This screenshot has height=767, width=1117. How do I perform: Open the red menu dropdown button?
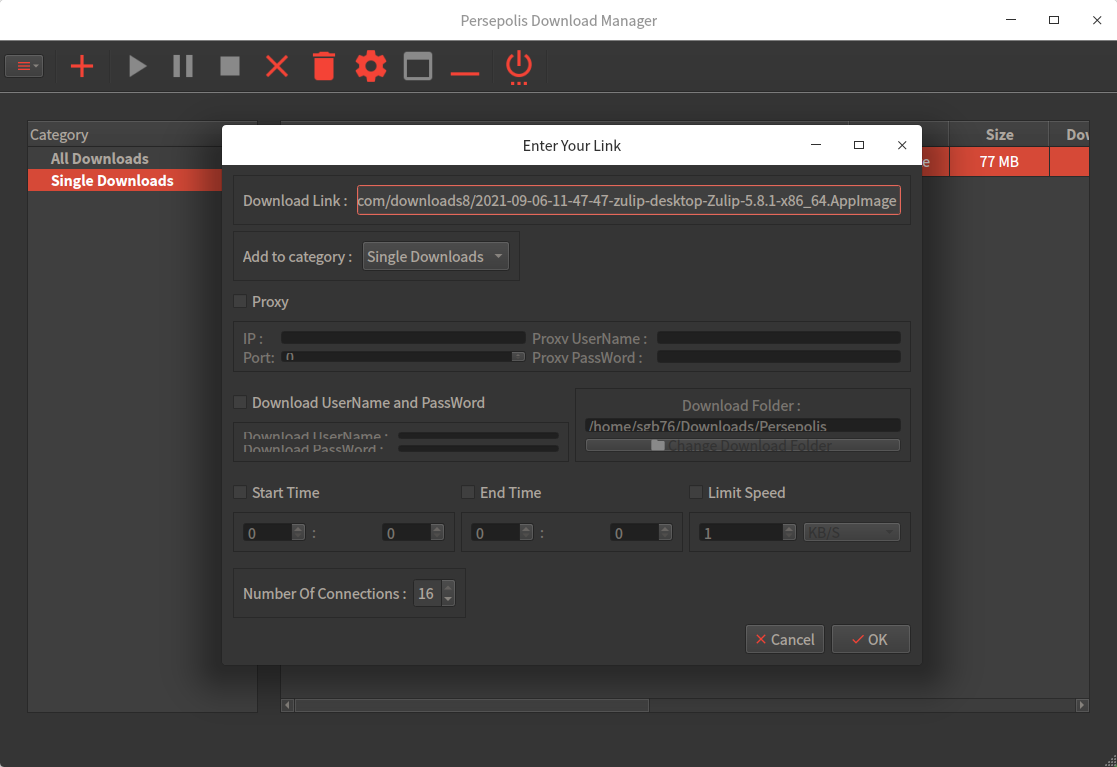point(25,66)
